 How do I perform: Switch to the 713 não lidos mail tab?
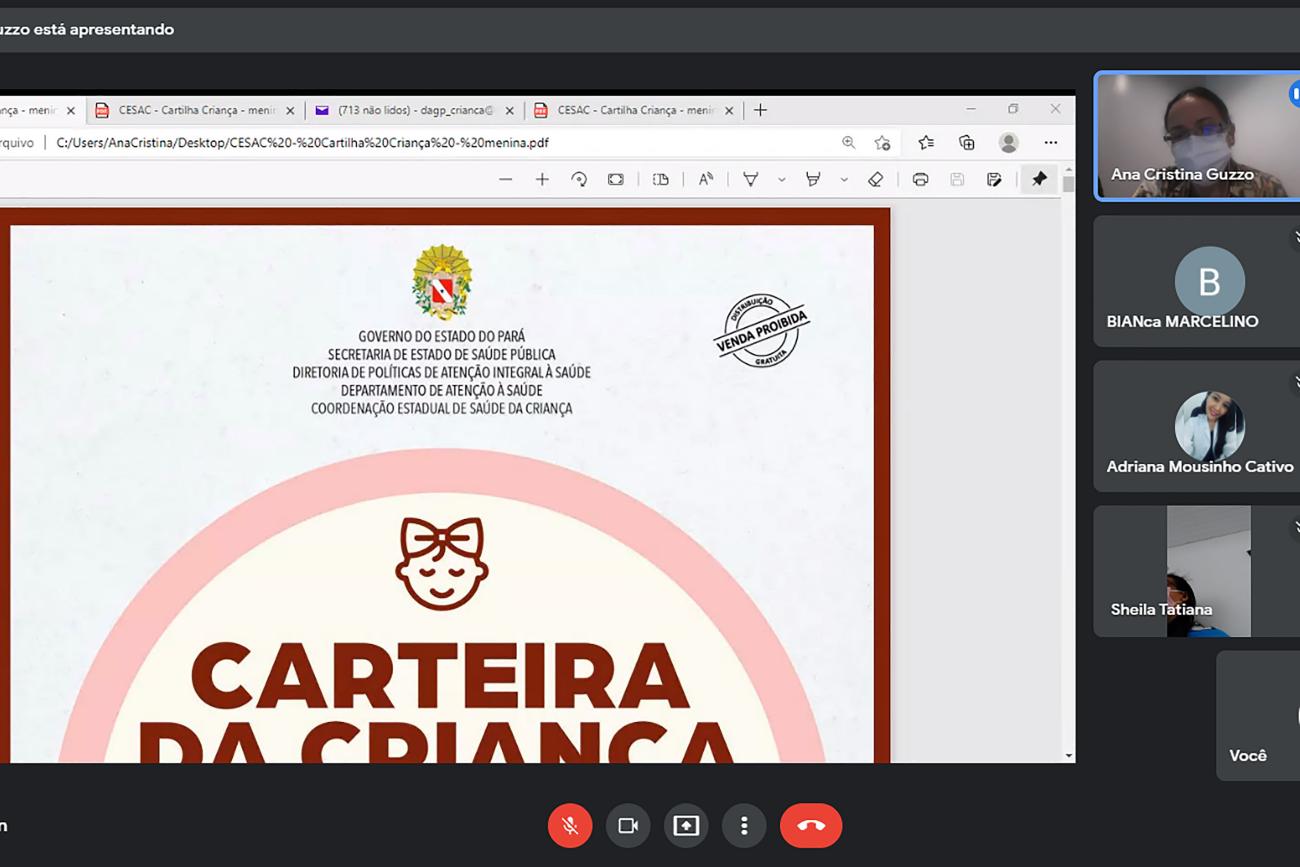click(412, 110)
